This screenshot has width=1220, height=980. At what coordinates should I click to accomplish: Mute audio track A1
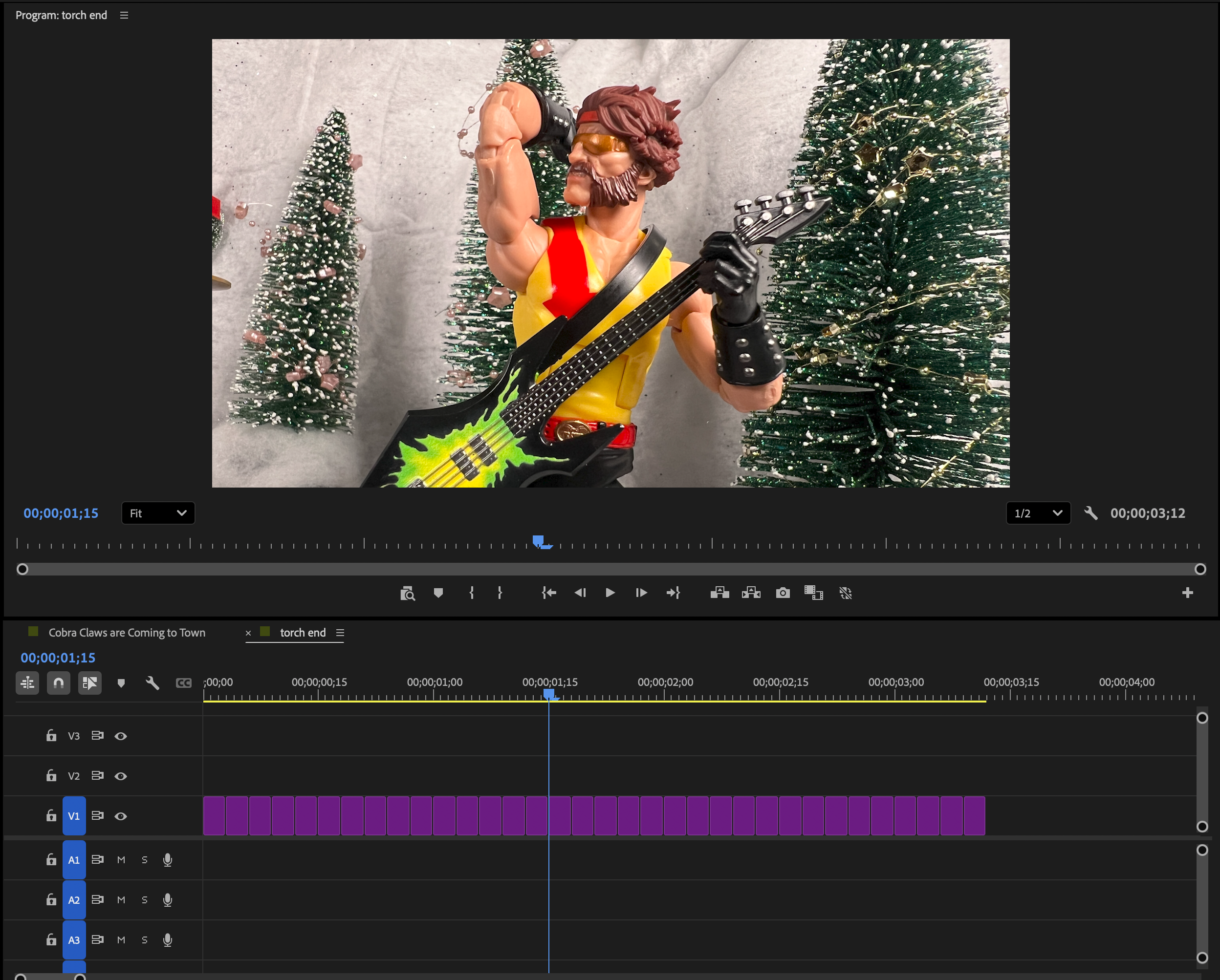[121, 859]
